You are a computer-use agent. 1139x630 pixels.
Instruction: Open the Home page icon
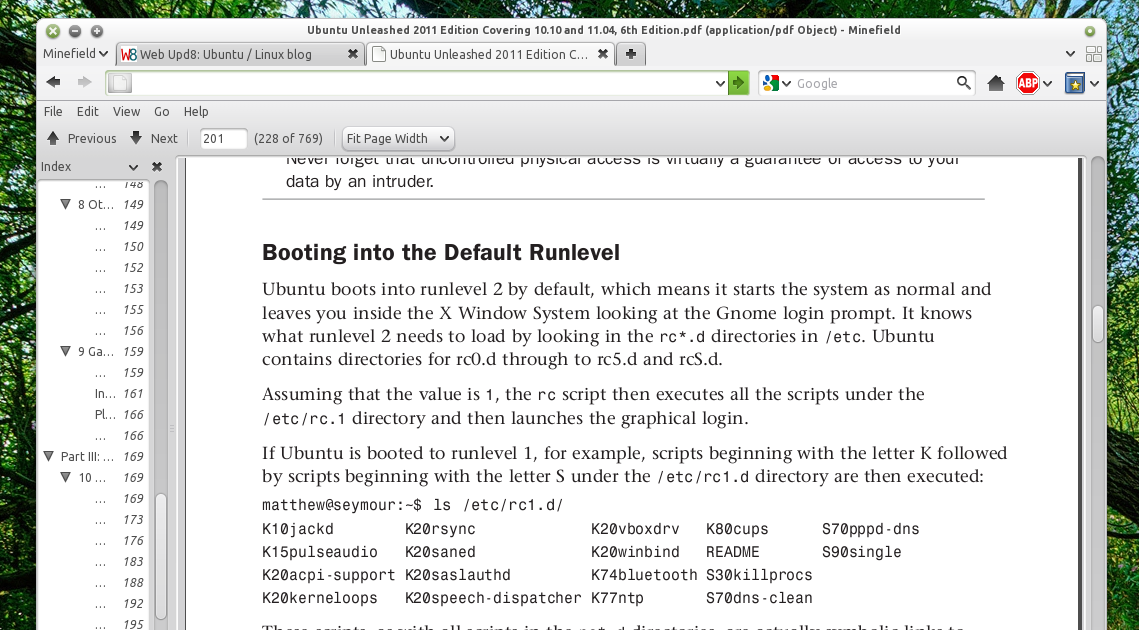pos(996,83)
